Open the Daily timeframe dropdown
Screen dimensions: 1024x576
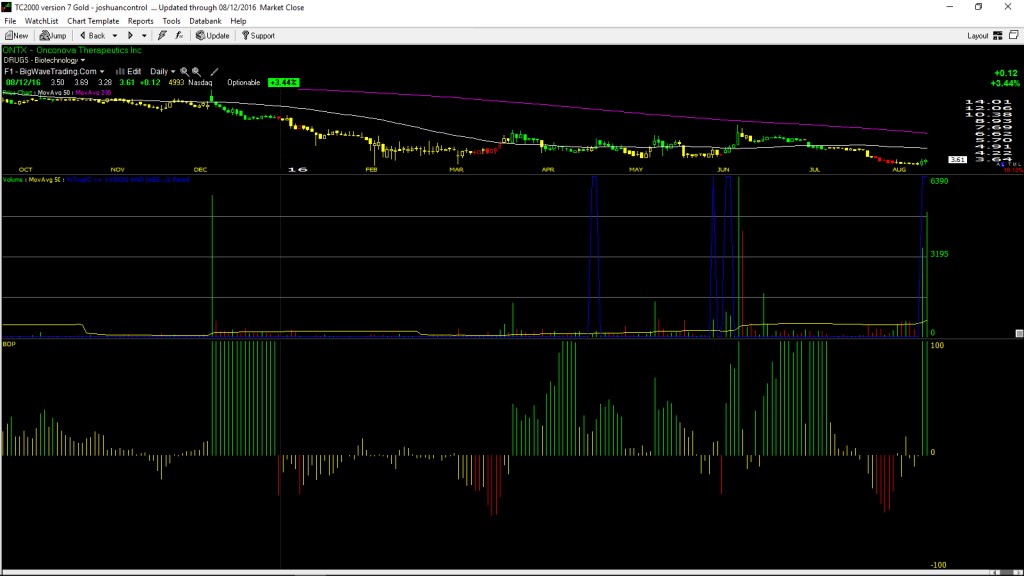click(163, 72)
